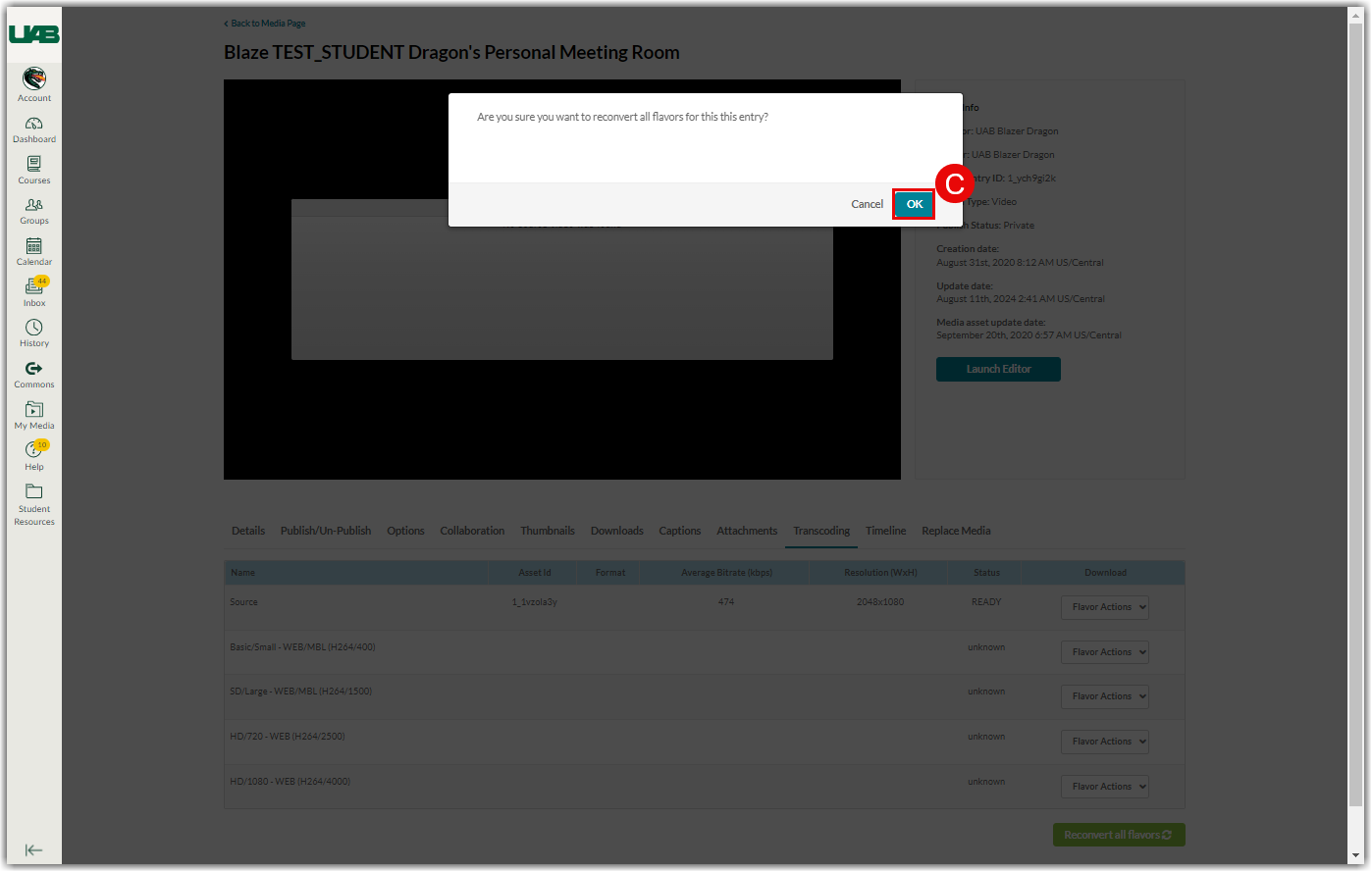Expand Flavor Actions for Source row
Image resolution: width=1372 pixels, height=872 pixels.
(1104, 607)
